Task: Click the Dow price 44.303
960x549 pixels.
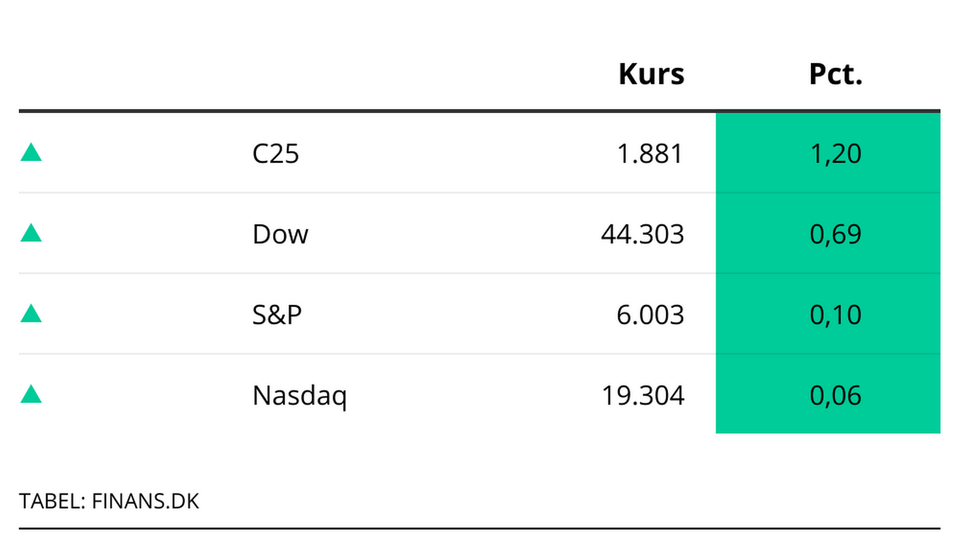Action: point(641,234)
